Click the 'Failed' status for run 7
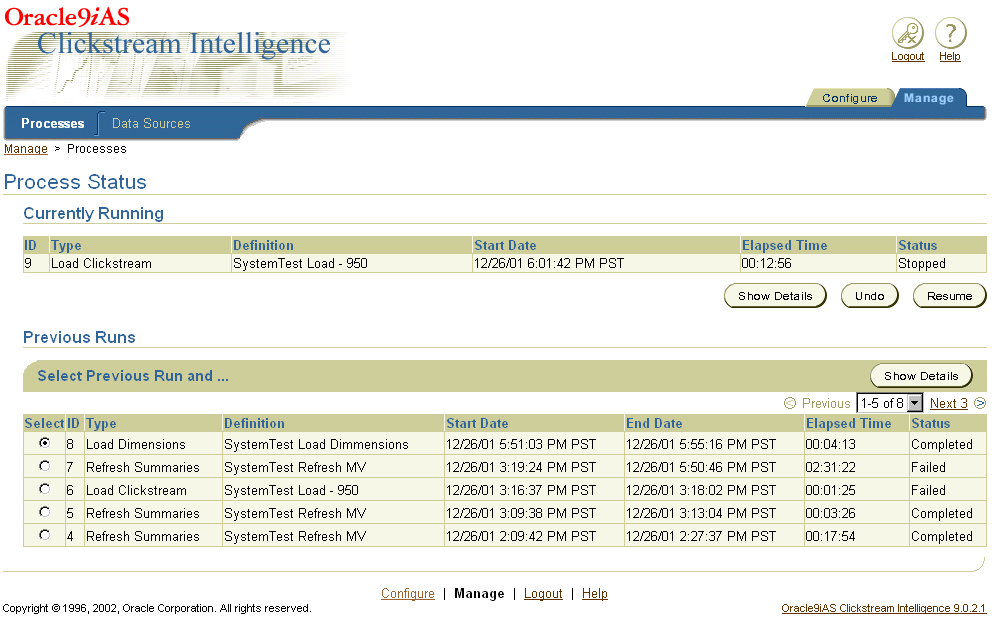 tap(928, 467)
